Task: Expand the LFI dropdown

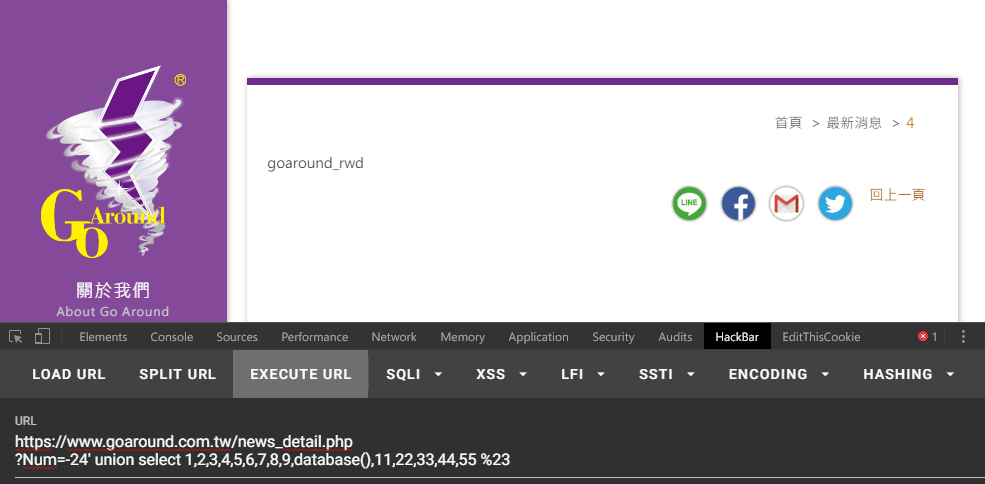Action: [583, 374]
